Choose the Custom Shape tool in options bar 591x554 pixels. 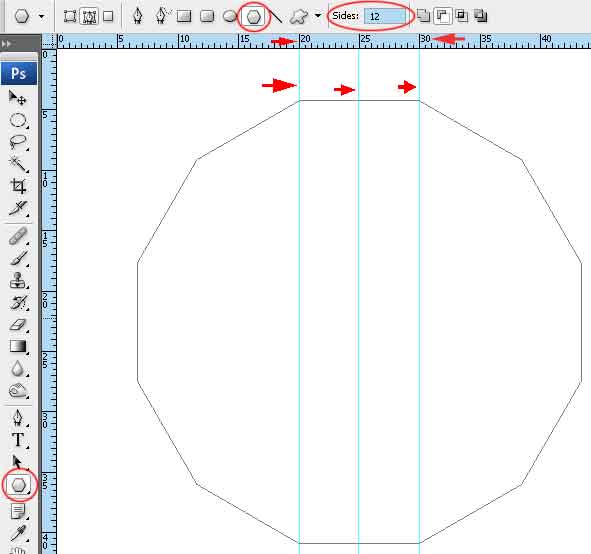coord(299,16)
